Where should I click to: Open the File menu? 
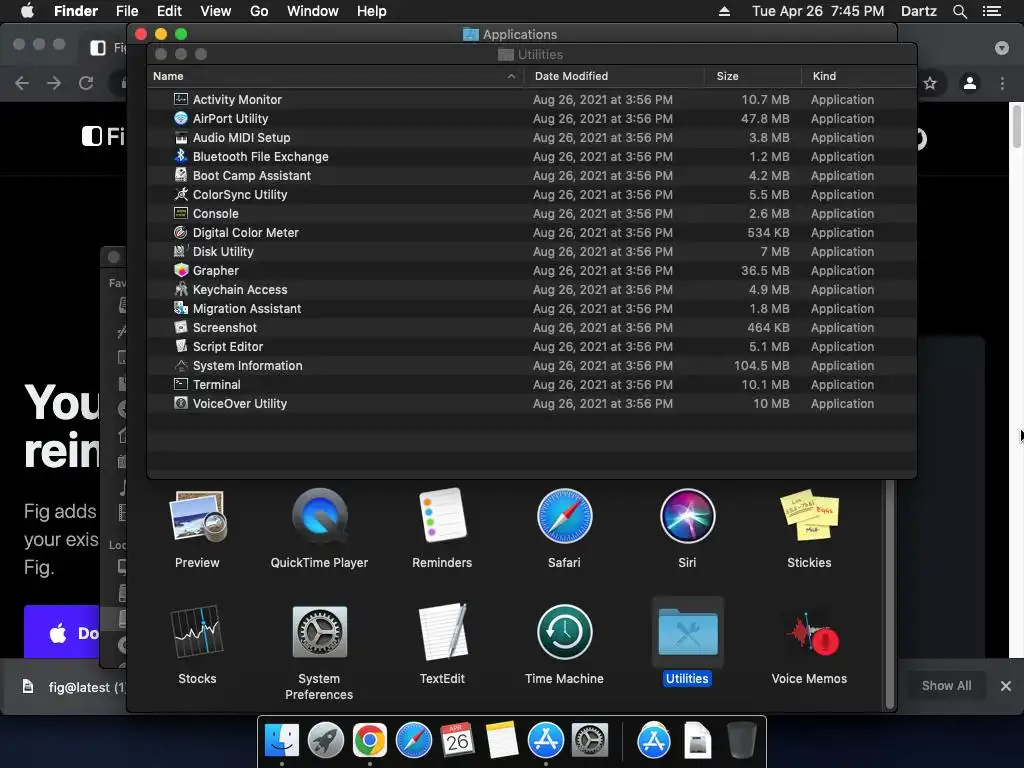(x=127, y=11)
